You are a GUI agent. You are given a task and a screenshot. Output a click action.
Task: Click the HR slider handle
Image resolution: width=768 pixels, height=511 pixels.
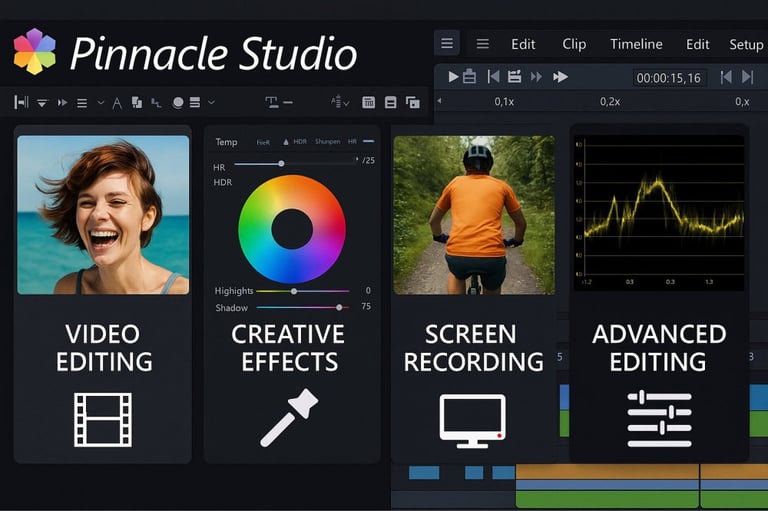click(281, 164)
